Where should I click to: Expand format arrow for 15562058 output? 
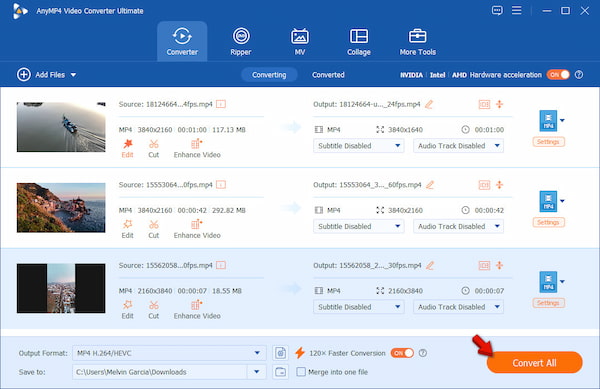pos(562,282)
